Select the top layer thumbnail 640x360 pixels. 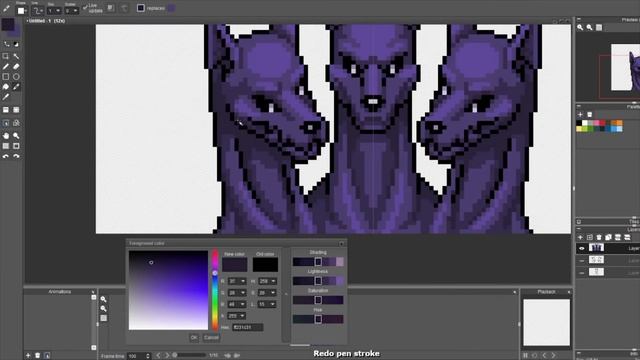tap(596, 248)
